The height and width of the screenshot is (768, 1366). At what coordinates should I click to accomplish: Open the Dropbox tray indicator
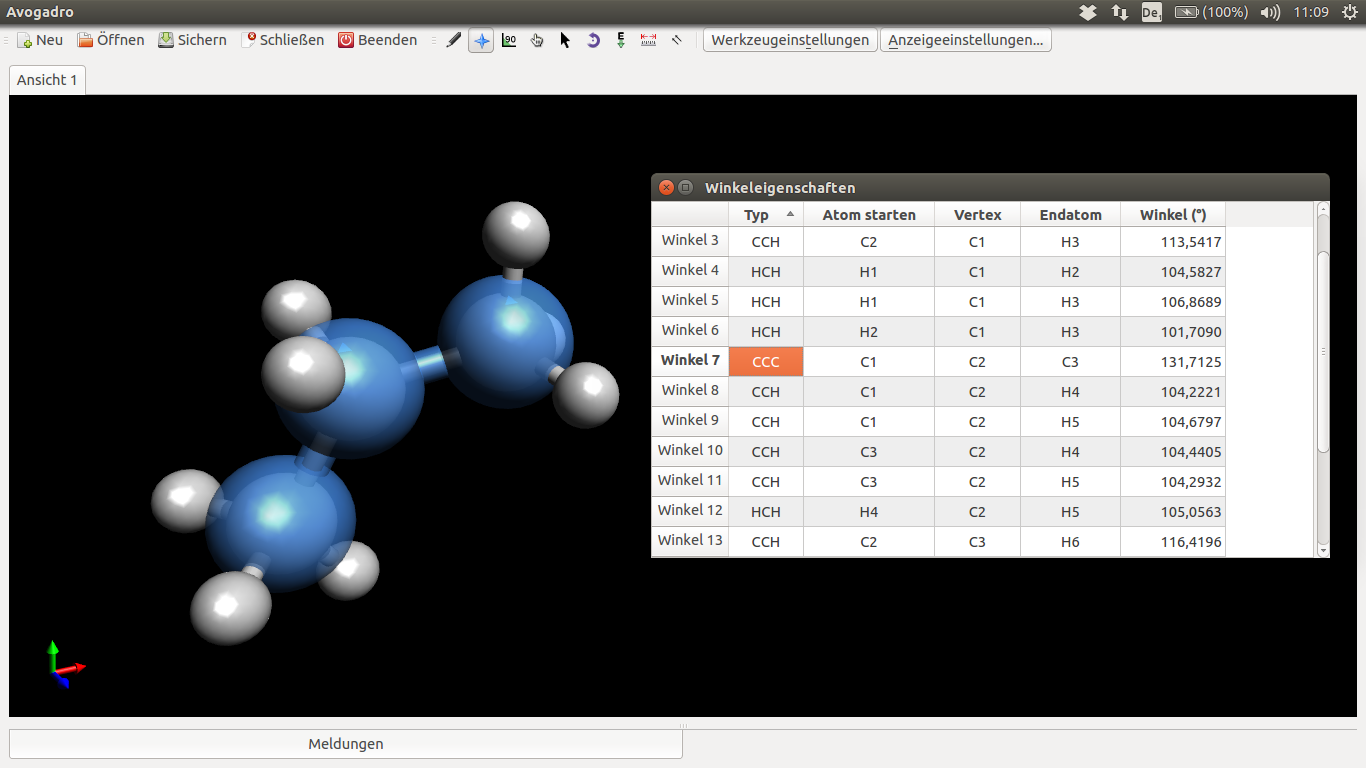tap(1088, 12)
